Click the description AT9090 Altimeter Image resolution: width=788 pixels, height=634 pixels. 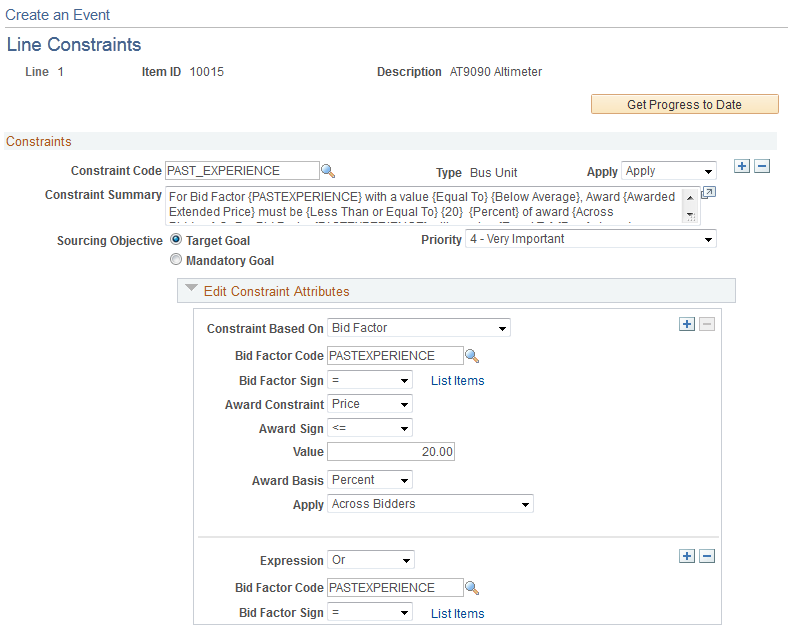tap(496, 72)
